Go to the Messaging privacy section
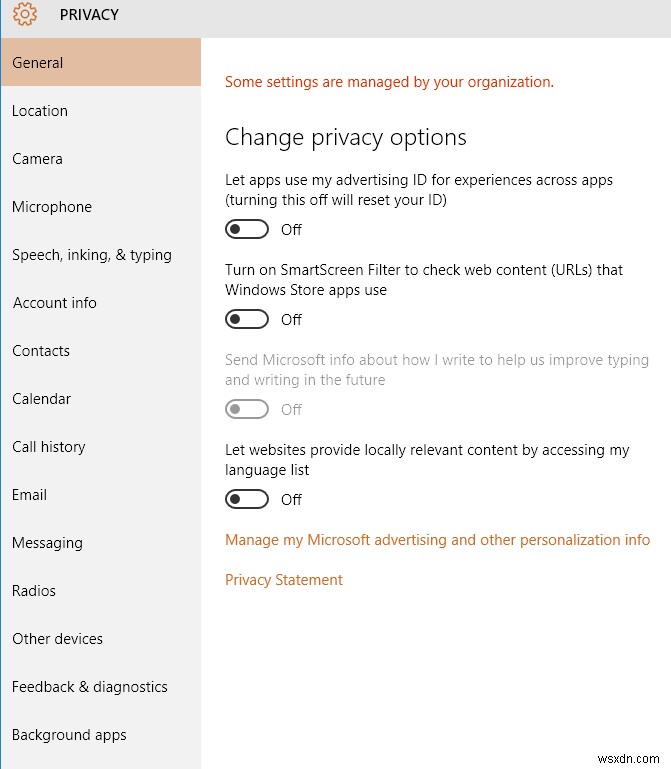The height and width of the screenshot is (769, 671). pos(47,543)
